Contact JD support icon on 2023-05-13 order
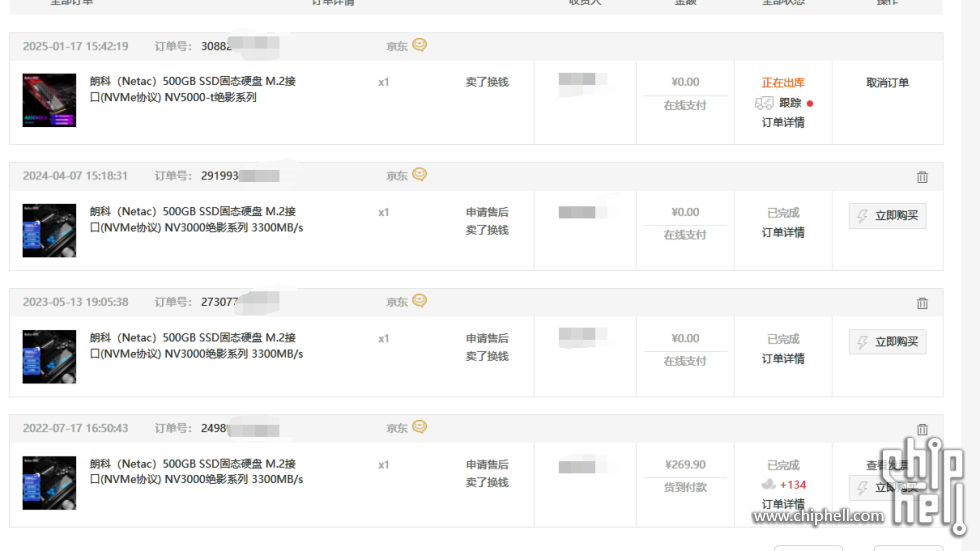The image size is (980, 551). pos(419,300)
